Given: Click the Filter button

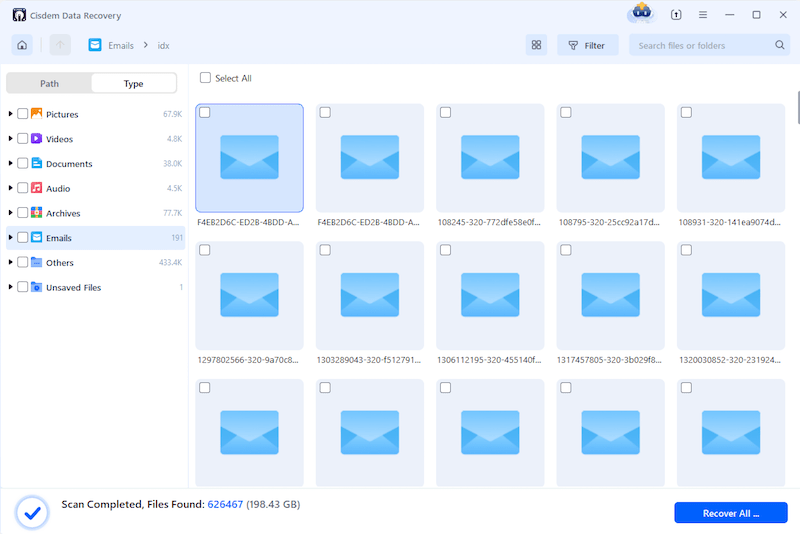Looking at the screenshot, I should point(587,45).
